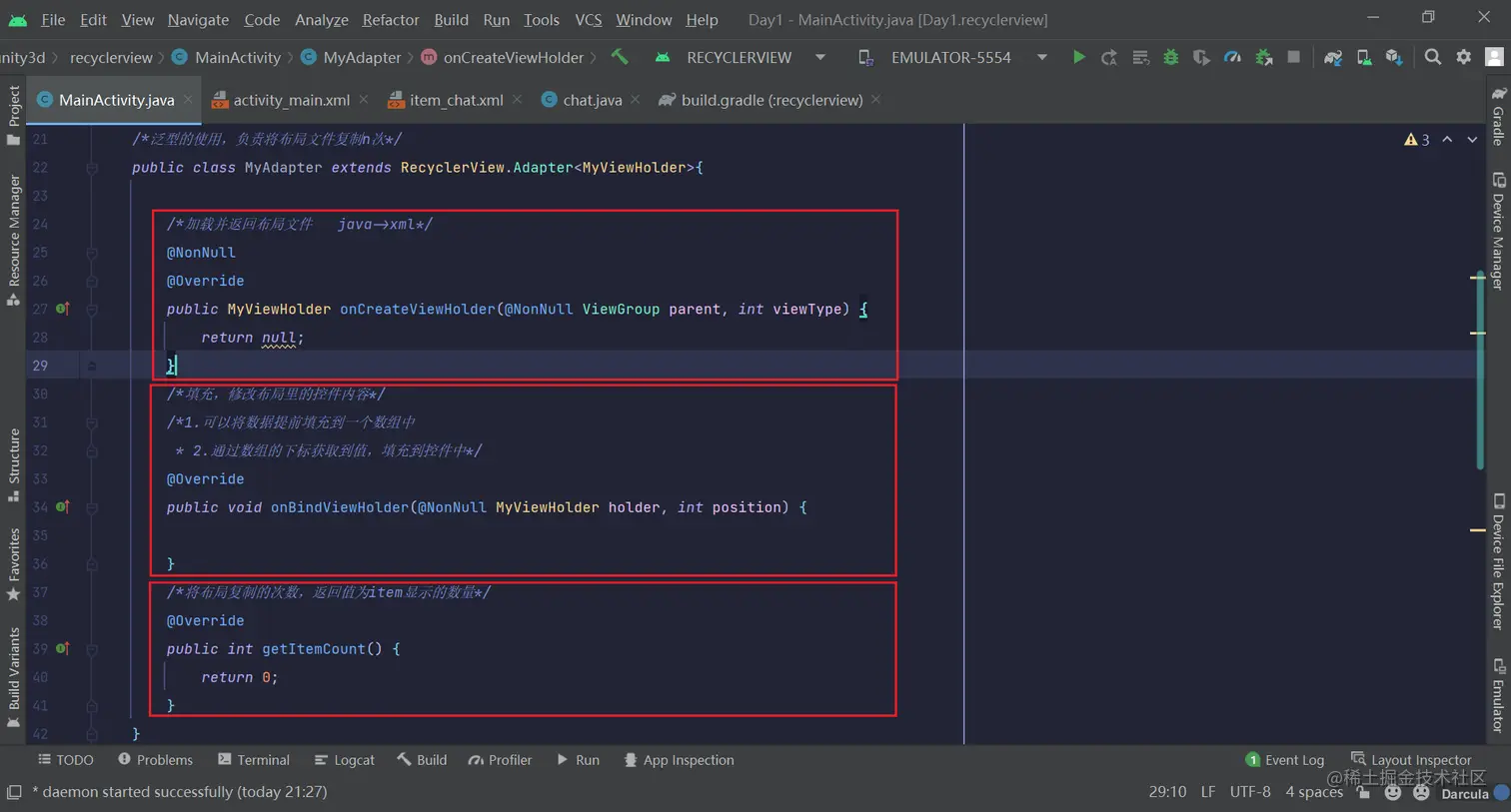Screen dimensions: 1511x812
Task: Click the Search Everywhere magnifier icon
Action: (1433, 57)
